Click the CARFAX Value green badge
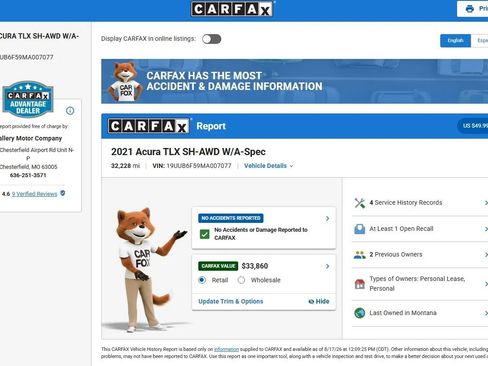Screen dimensions: 488x366 218,266
